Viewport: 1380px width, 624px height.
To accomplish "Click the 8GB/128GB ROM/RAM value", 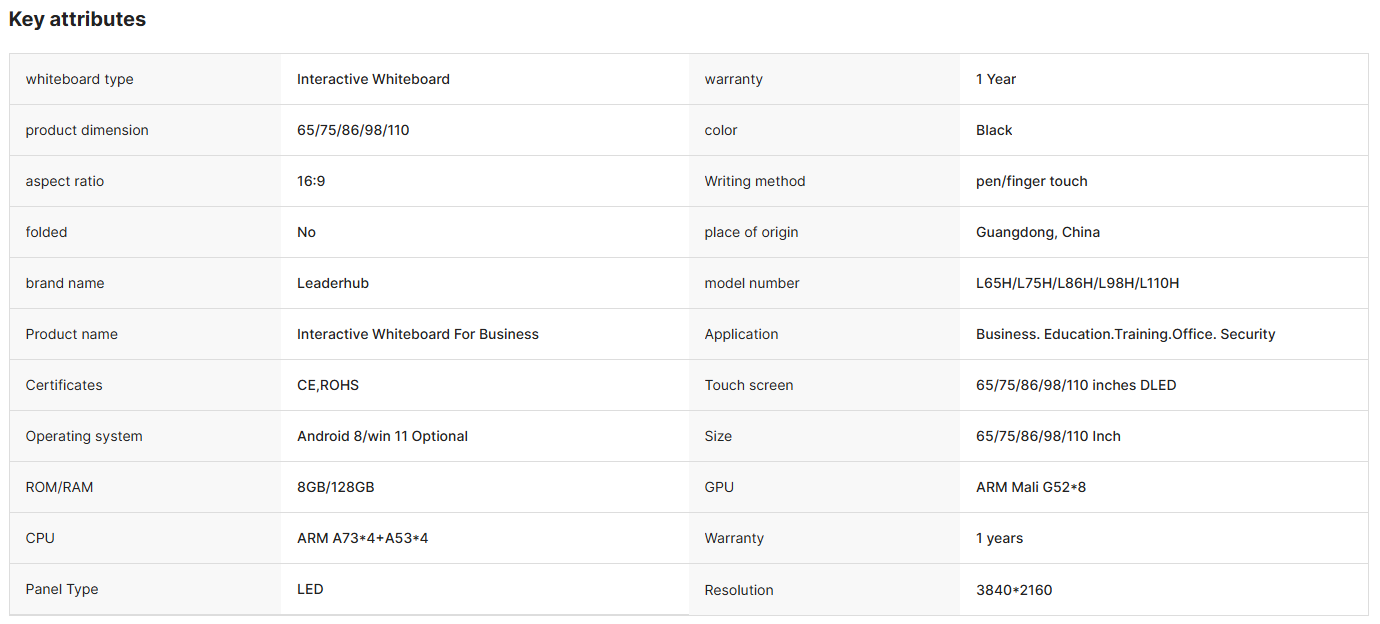I will pos(336,487).
